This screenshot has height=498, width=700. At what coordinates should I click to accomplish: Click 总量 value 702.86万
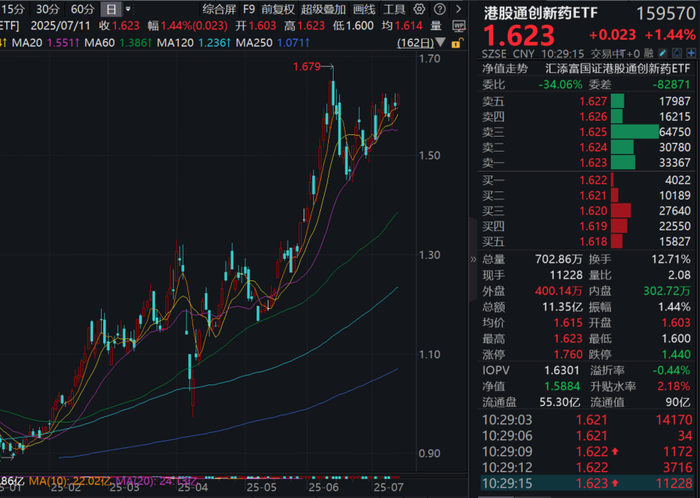pyautogui.click(x=558, y=259)
